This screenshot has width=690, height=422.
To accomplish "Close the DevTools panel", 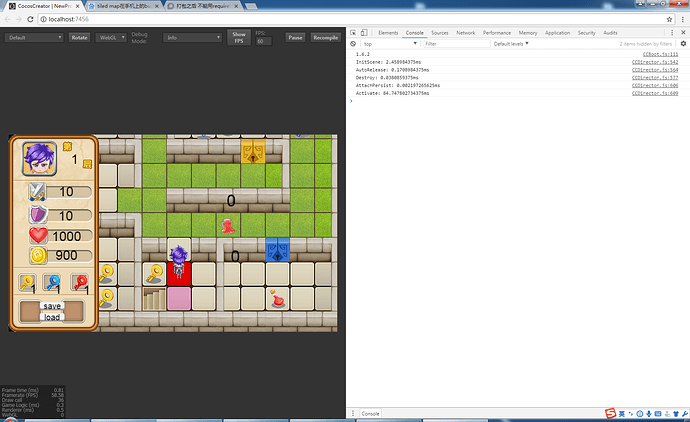I will tap(683, 33).
